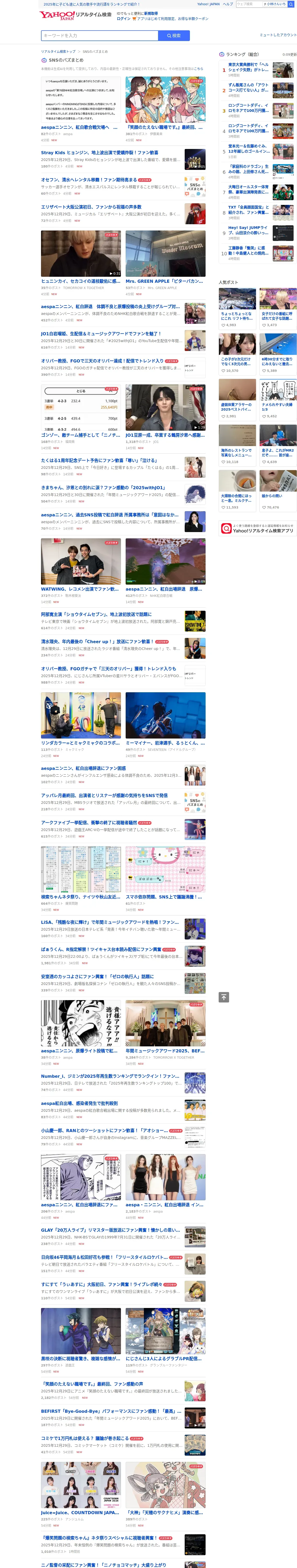Open the 笑顔のたえない職場です anime thumbnail
The height and width of the screenshot is (1568, 297).
tap(166, 100)
